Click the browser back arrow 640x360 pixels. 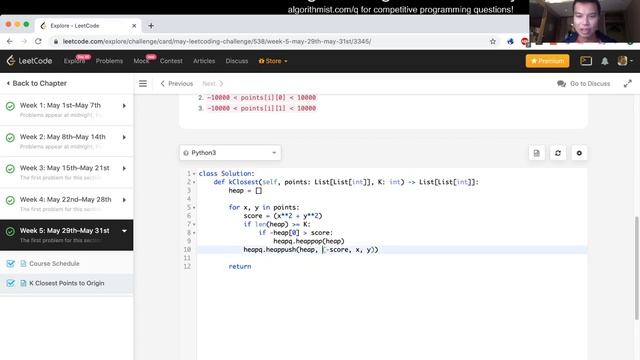tap(10, 41)
